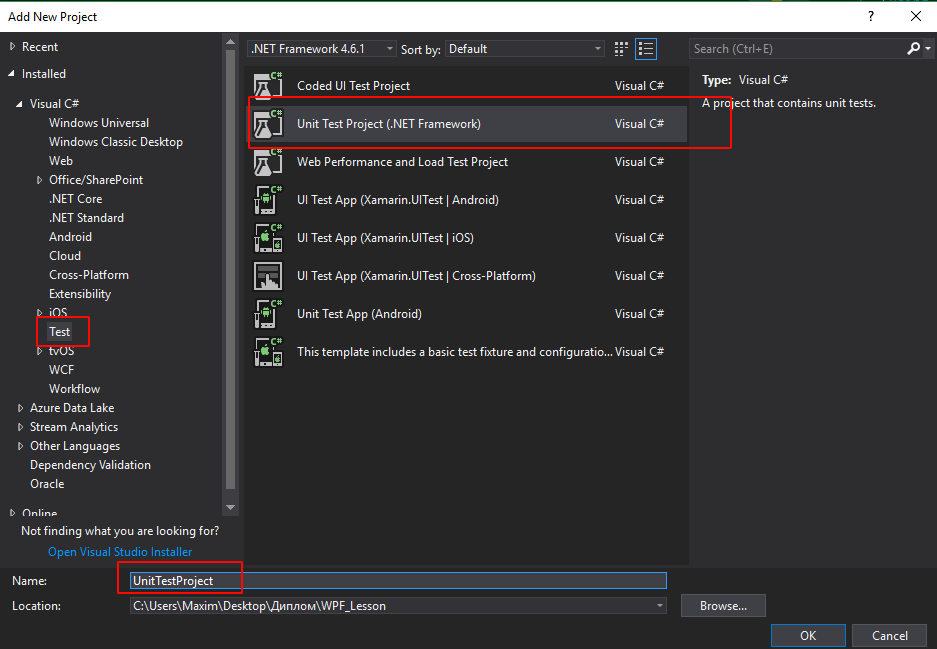Screen dimensions: 937x649
Task: Click the Unit Test Project (.NET Framework) icon
Action: (x=268, y=124)
